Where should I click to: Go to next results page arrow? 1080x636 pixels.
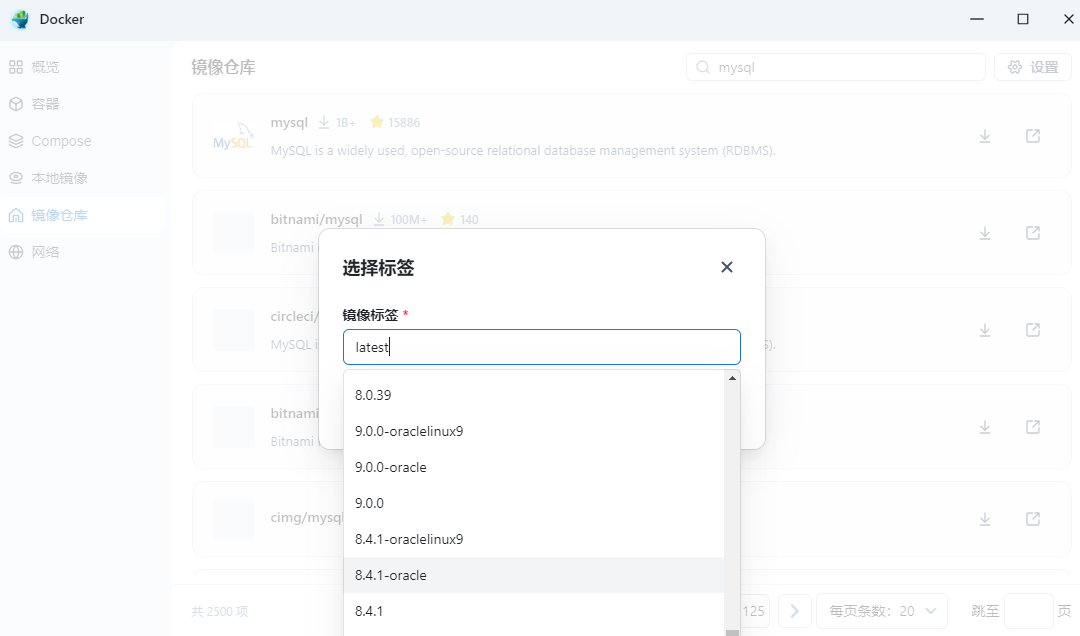[x=794, y=611]
